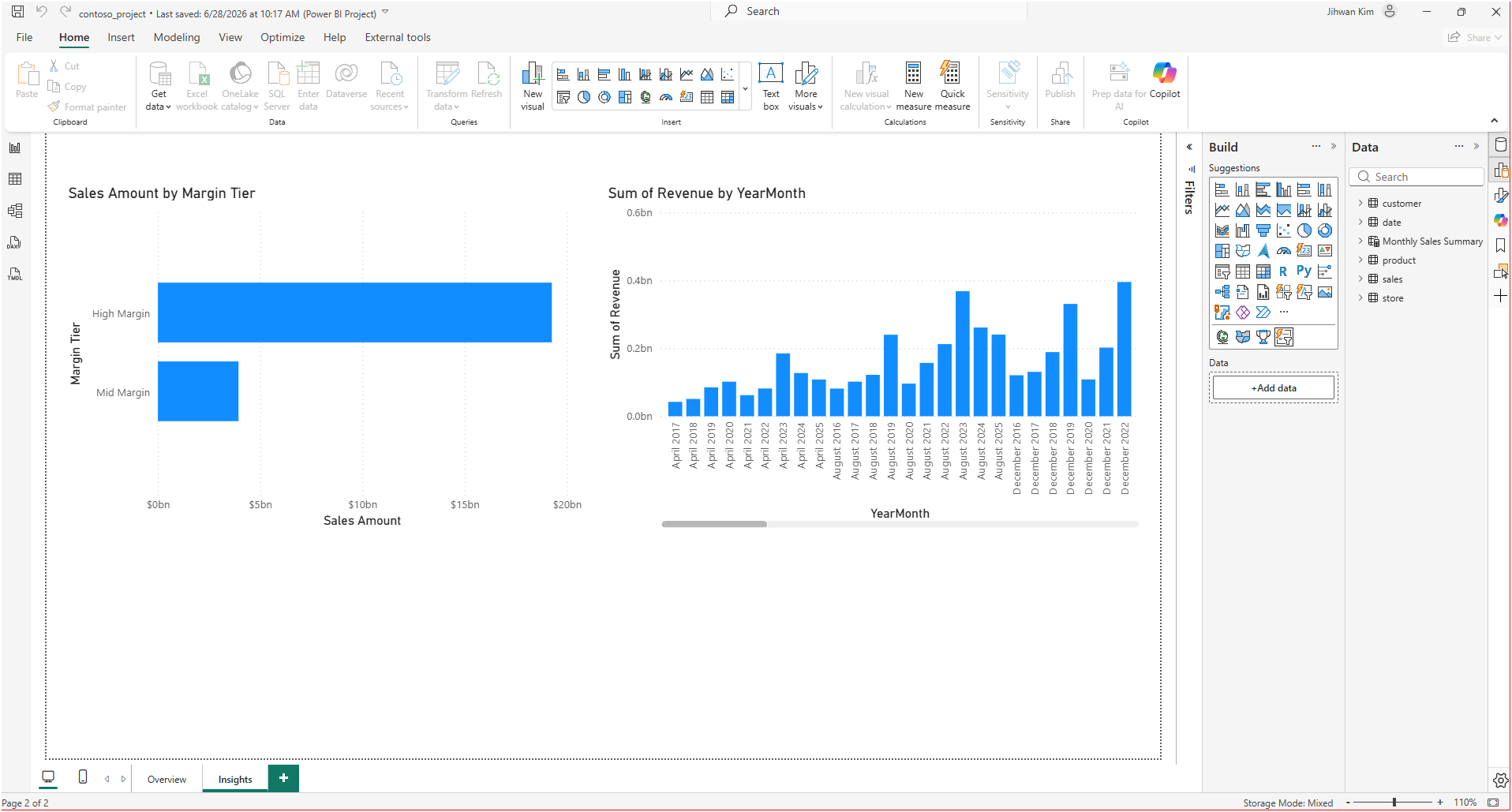Open DAX query view icon

pos(15,242)
